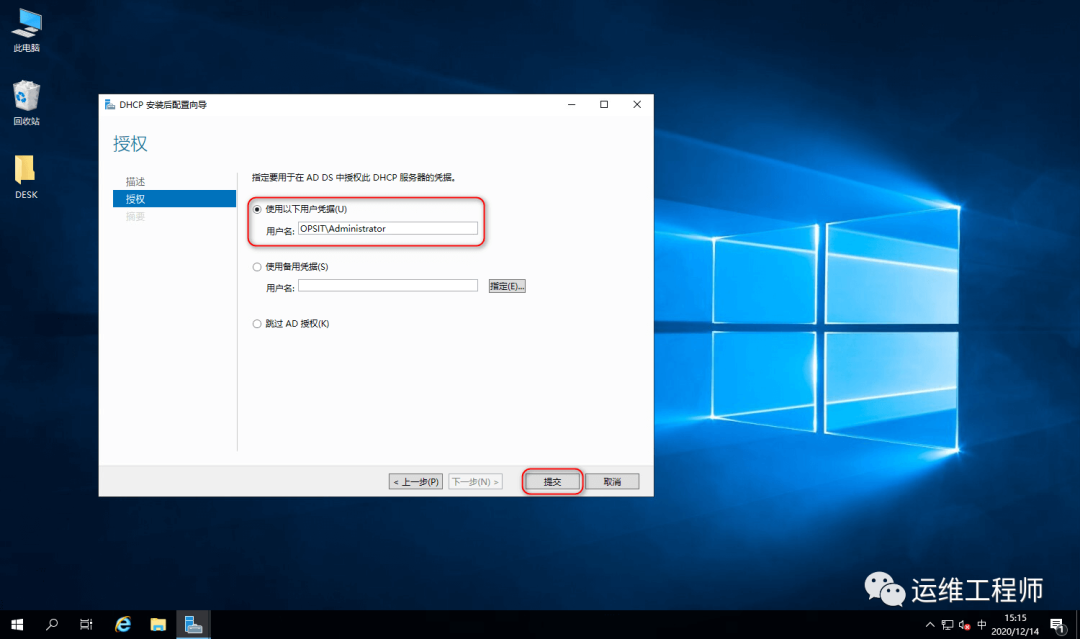This screenshot has width=1080, height=639.
Task: Minimize the DHCP wizard window
Action: 572,105
